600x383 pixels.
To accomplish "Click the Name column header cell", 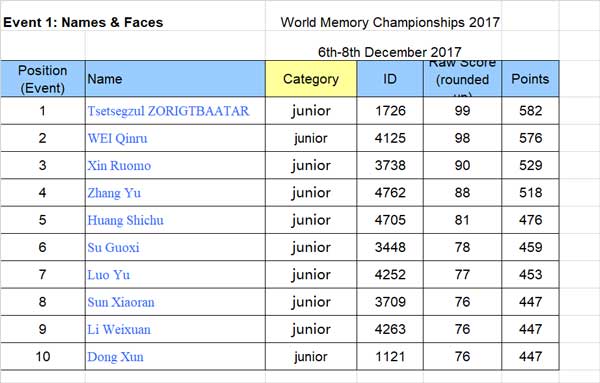I will pos(175,79).
